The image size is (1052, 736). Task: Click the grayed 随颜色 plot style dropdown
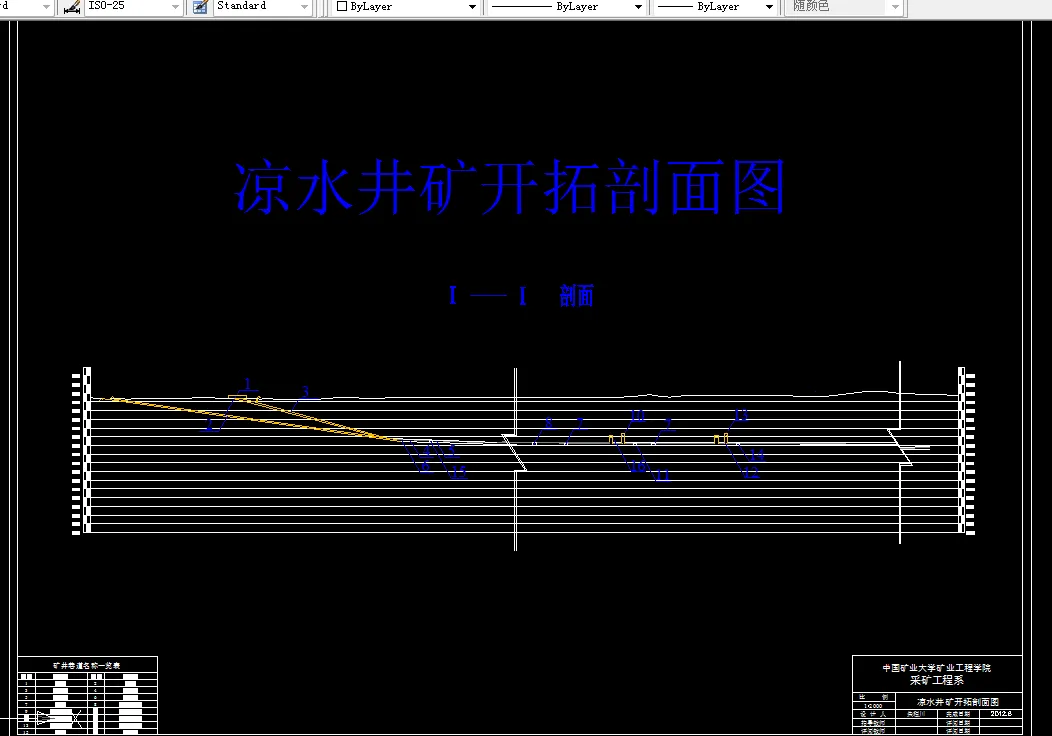[x=895, y=7]
